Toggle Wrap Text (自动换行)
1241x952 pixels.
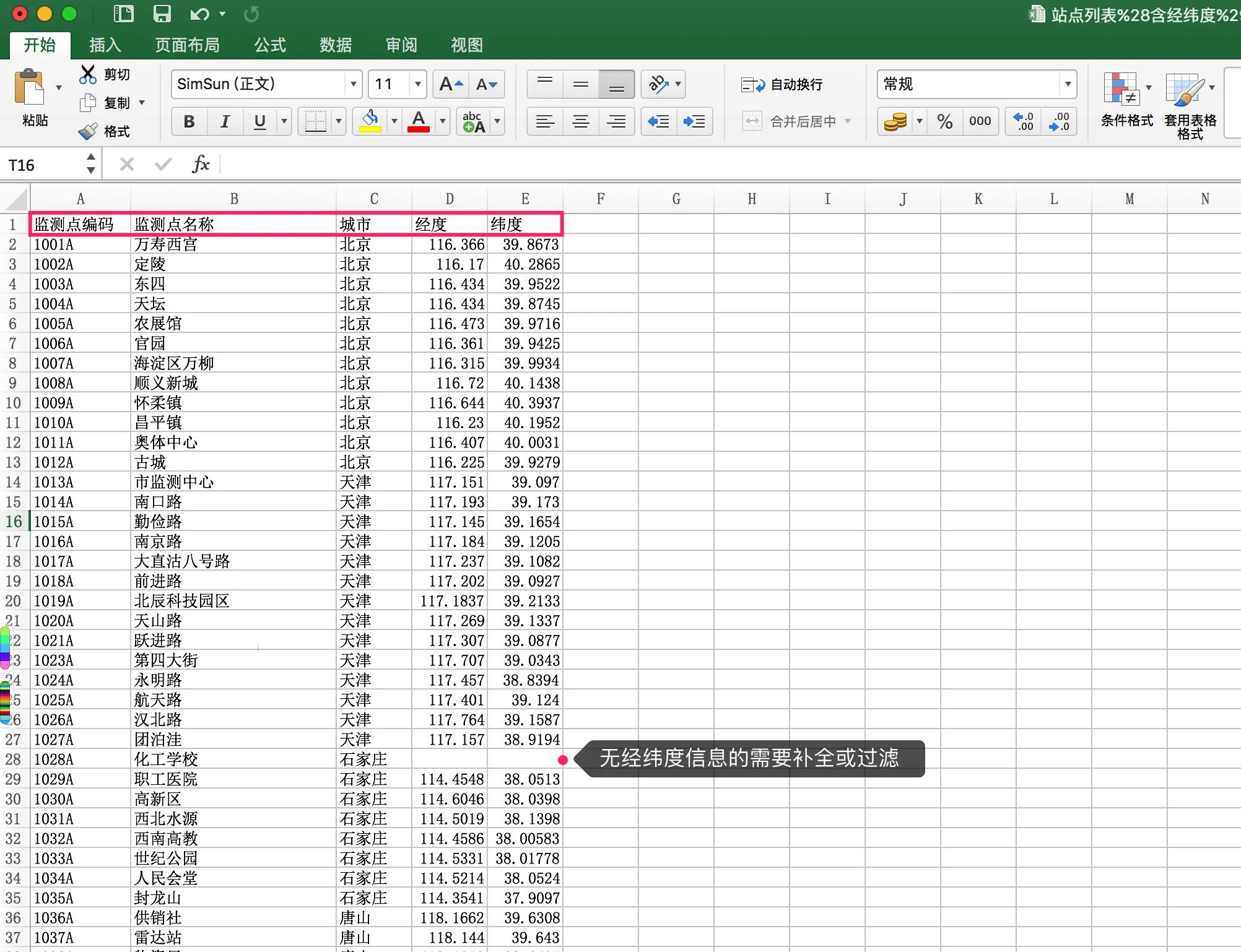pyautogui.click(x=782, y=84)
